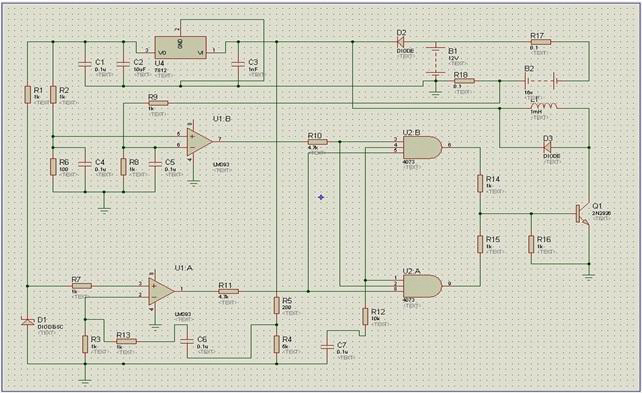Click battery B2 symbol

click(x=540, y=81)
